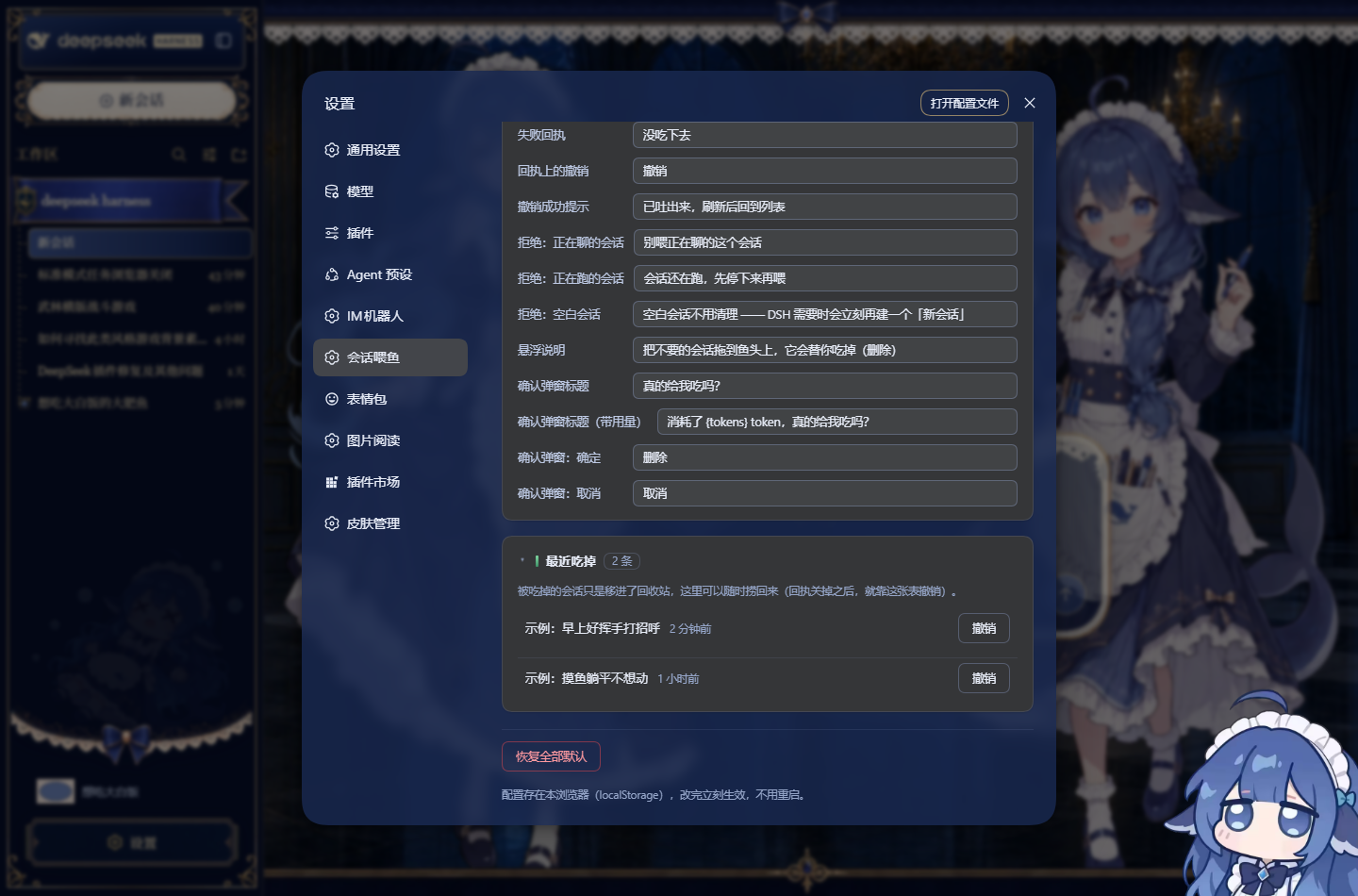Open 设置 from the sidebar bottom button

pyautogui.click(x=132, y=842)
